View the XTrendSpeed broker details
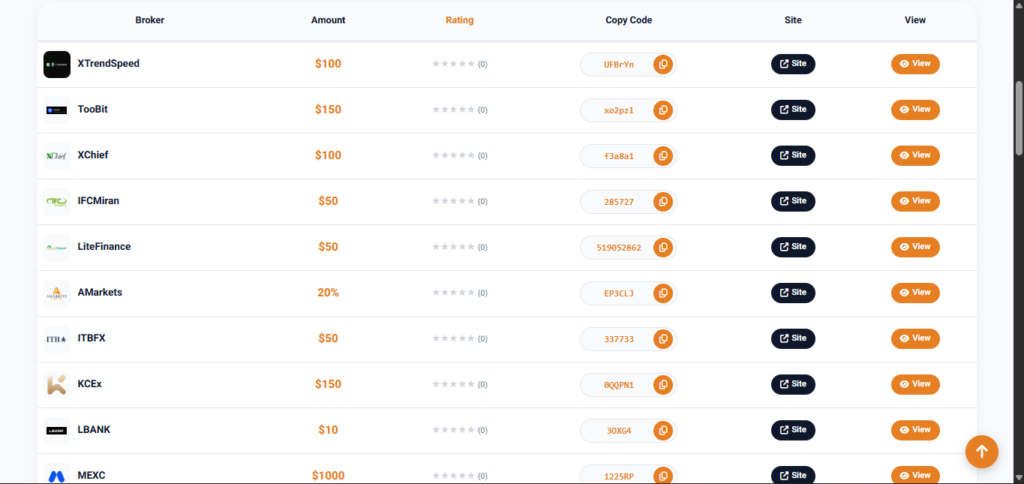 [915, 64]
